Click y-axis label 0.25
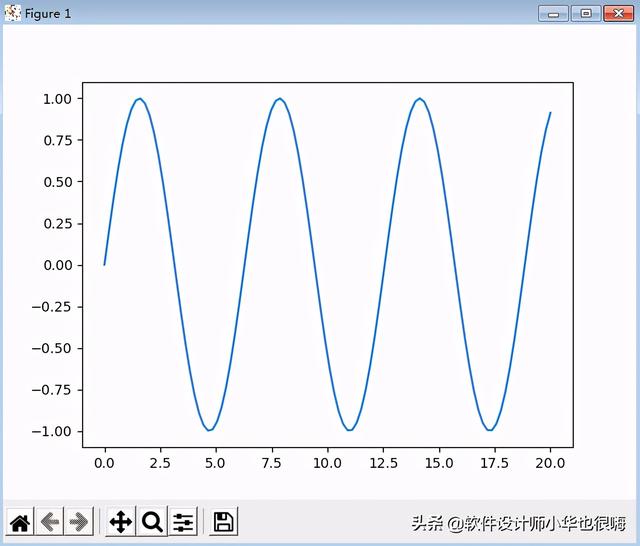This screenshot has width=640, height=546. pyautogui.click(x=58, y=224)
